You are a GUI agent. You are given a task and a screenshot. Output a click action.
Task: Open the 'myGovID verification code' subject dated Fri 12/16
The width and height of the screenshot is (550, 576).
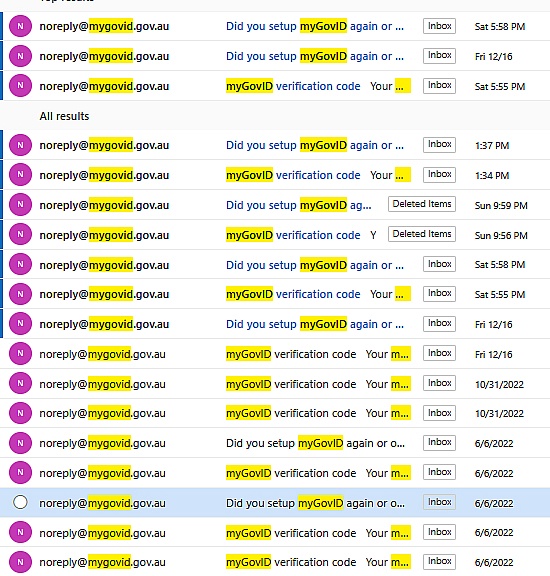coord(291,354)
